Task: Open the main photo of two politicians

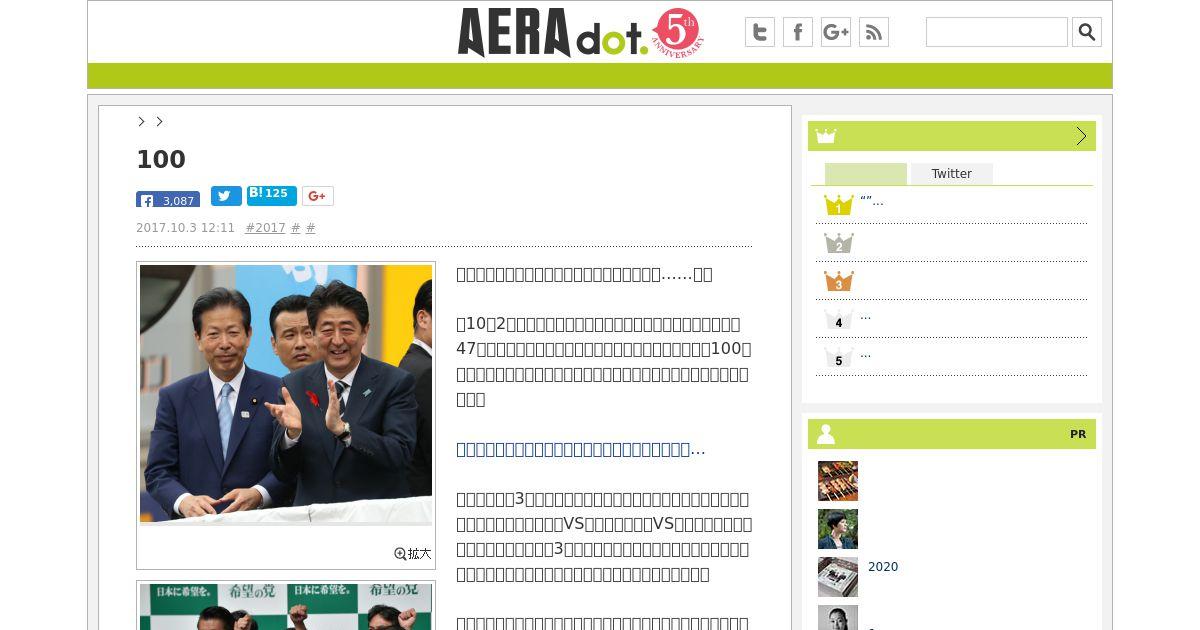Action: (x=286, y=394)
